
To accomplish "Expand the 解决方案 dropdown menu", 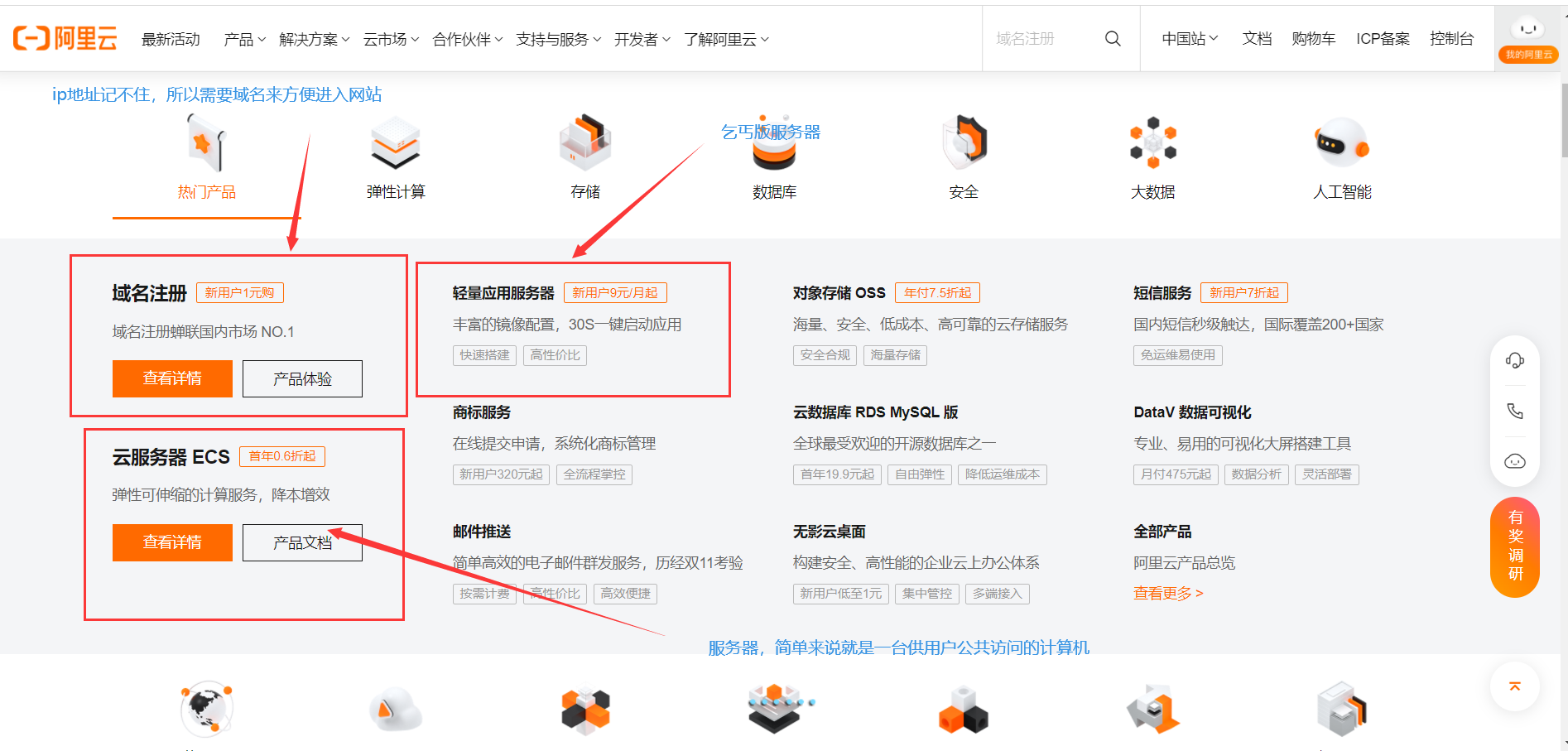I will pos(315,39).
